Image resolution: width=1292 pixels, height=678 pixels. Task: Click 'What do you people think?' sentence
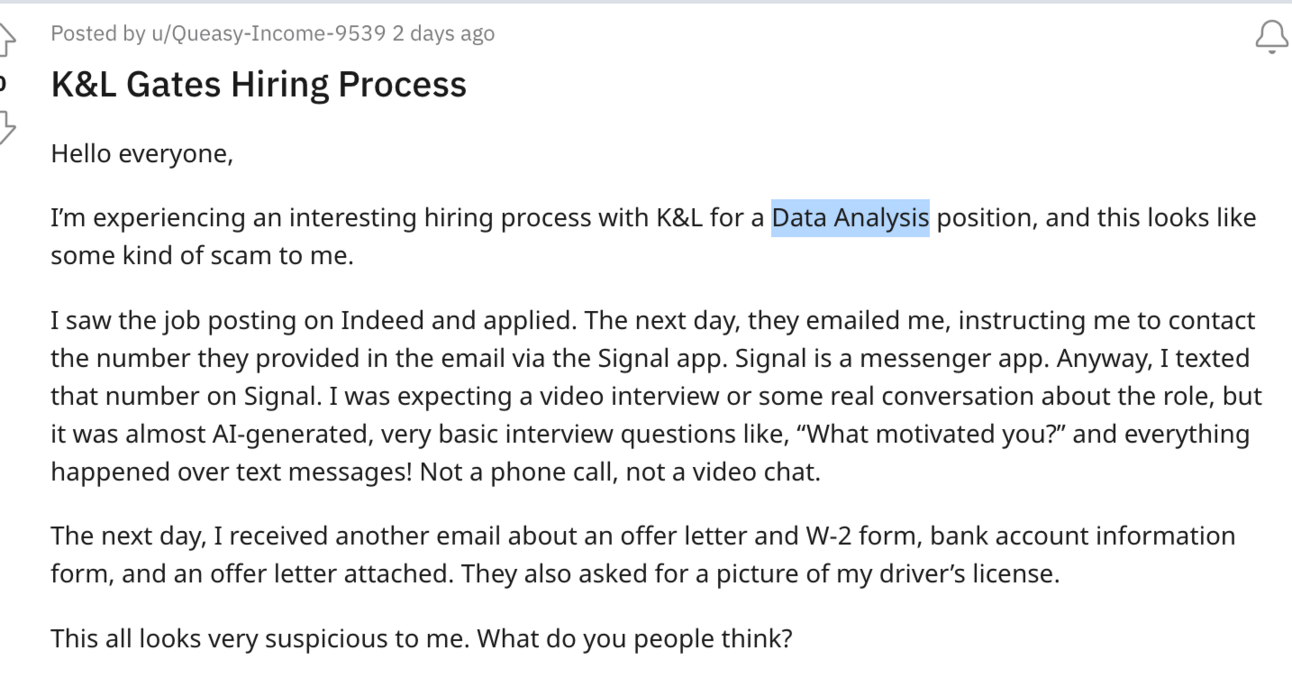(634, 638)
